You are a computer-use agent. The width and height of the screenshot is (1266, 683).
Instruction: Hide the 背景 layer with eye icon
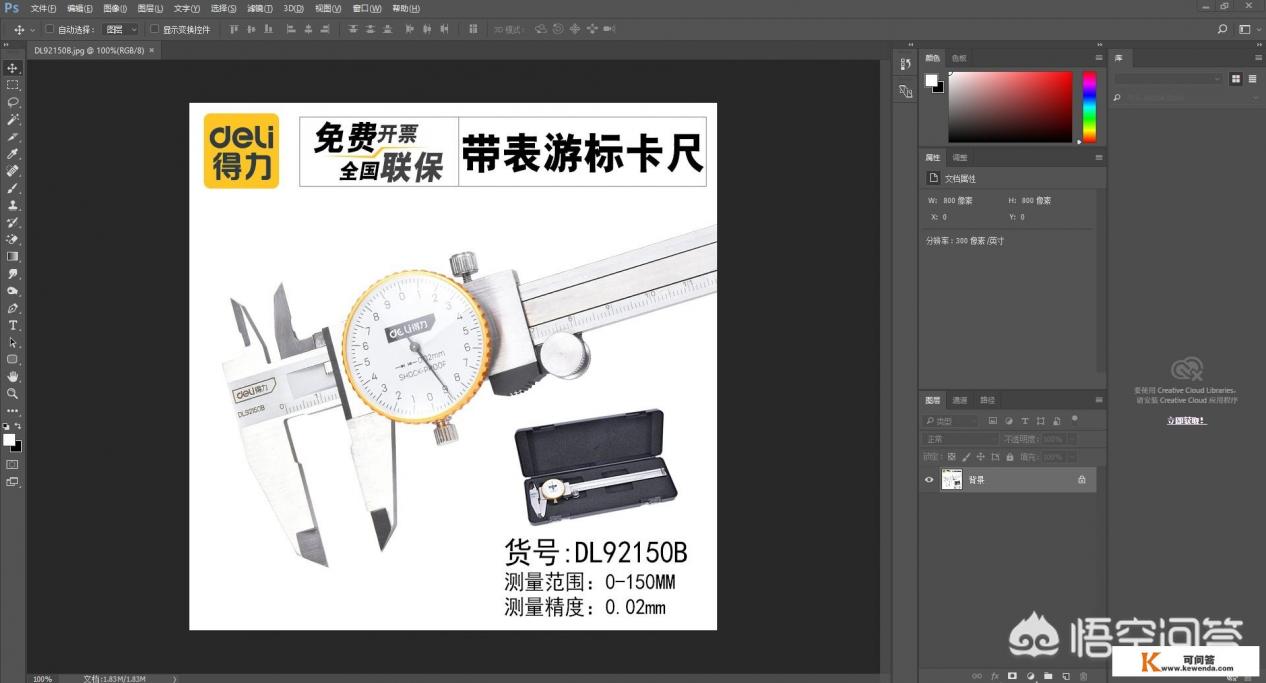click(929, 480)
